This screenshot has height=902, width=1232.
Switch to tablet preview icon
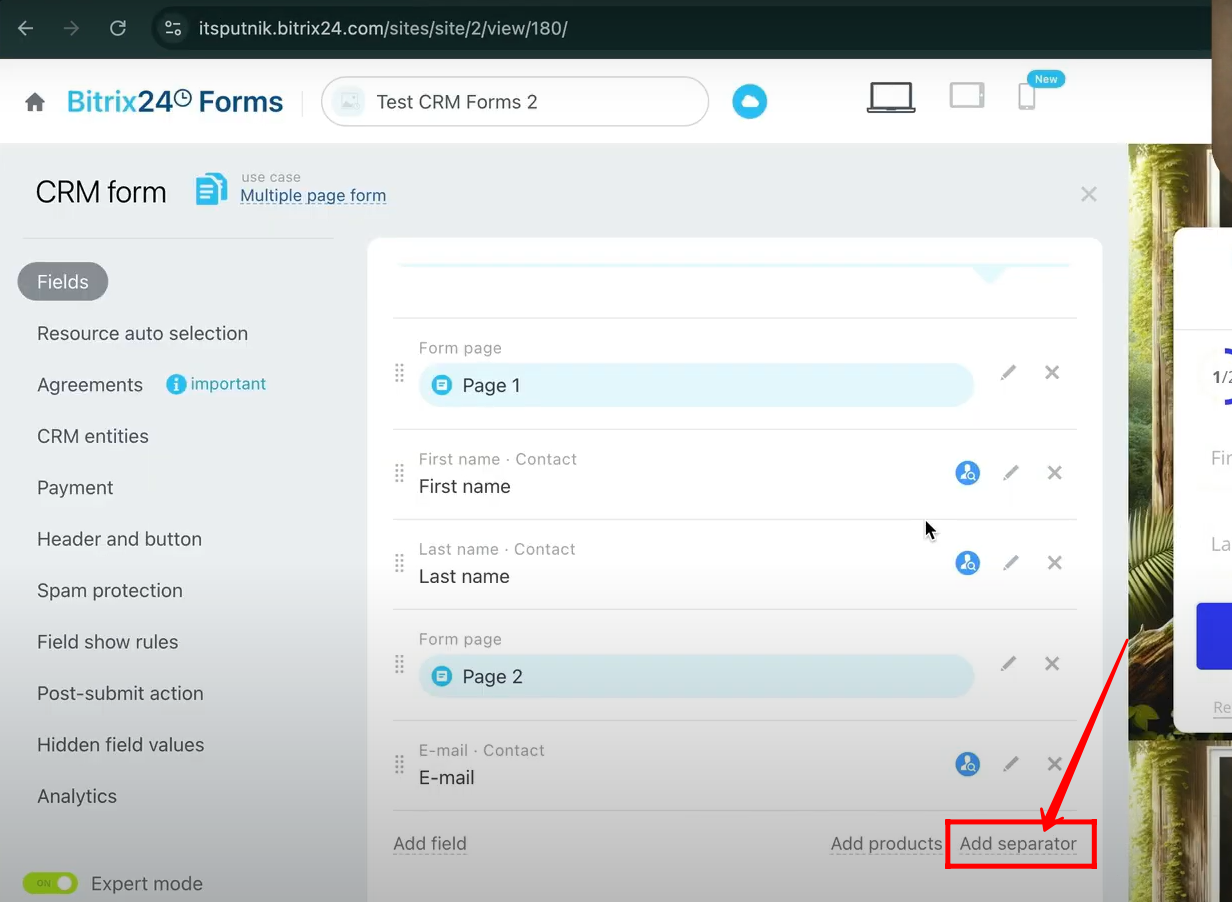click(967, 95)
